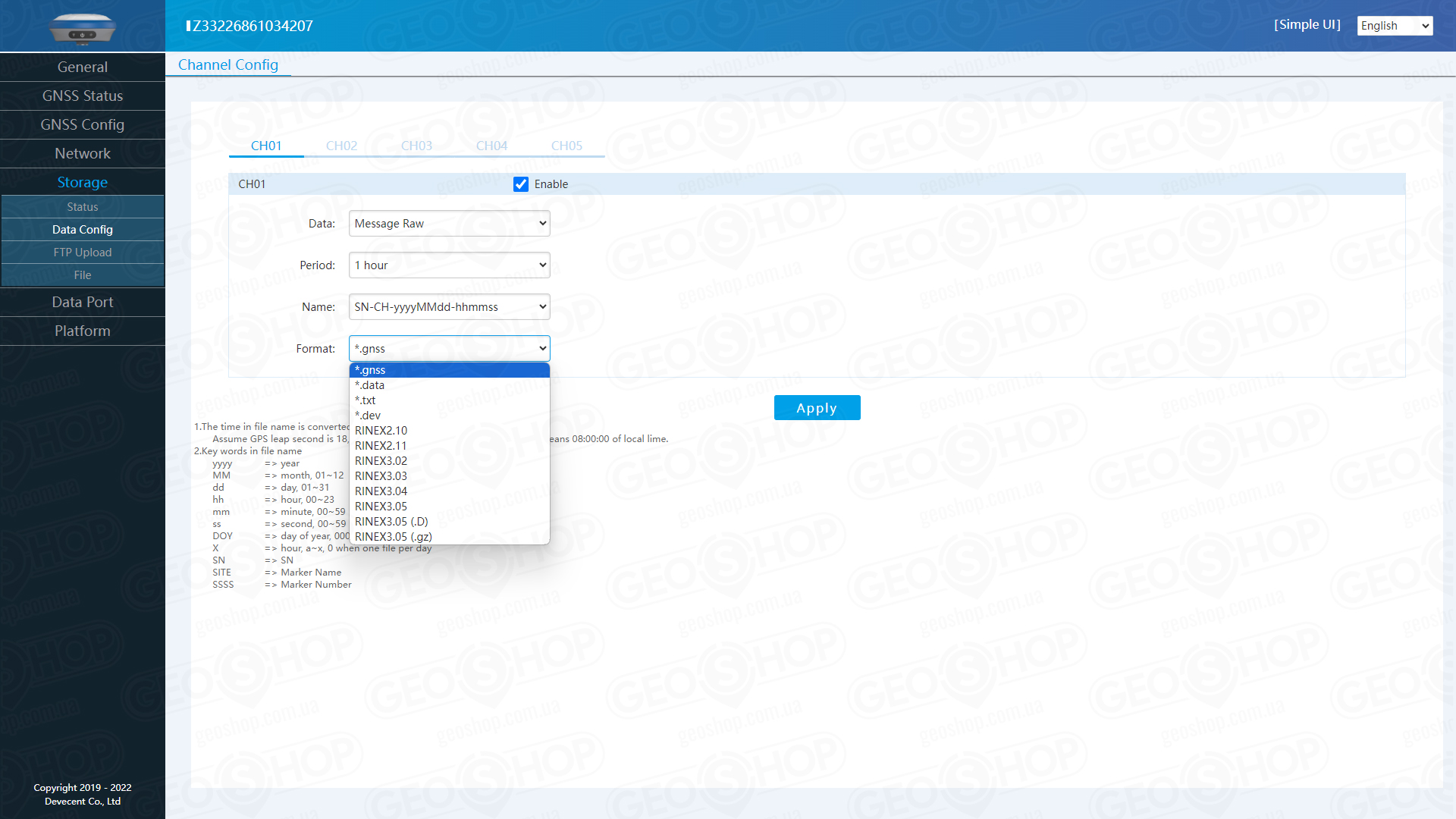Choose *.gnss in the Format list
The image size is (1456, 819).
click(449, 370)
